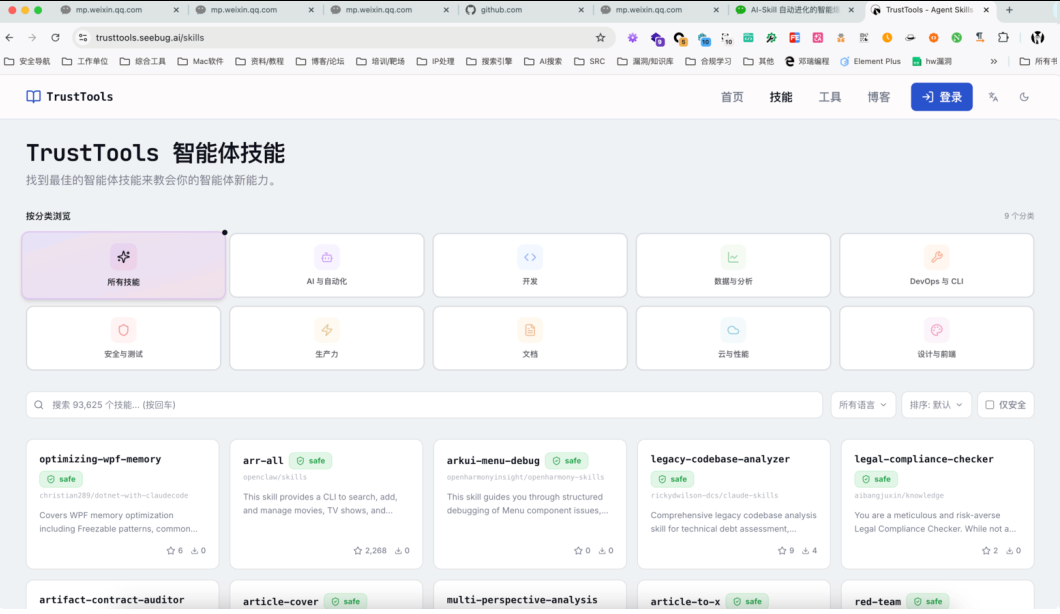Open the 开发 code category
1060x614 pixels.
coord(530,265)
